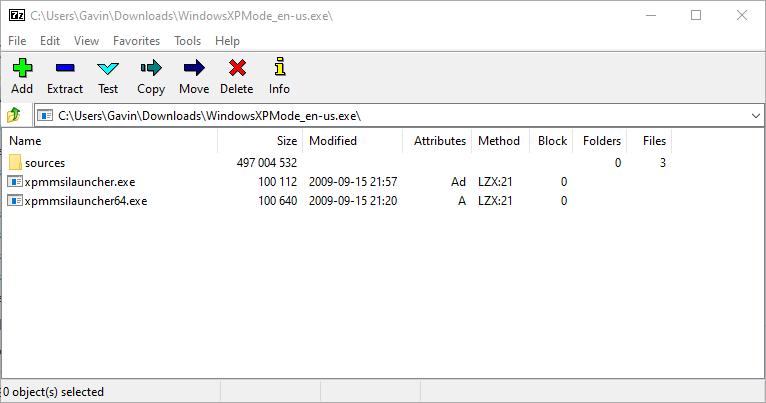766x403 pixels.
Task: Open the Info properties icon
Action: pyautogui.click(x=279, y=68)
